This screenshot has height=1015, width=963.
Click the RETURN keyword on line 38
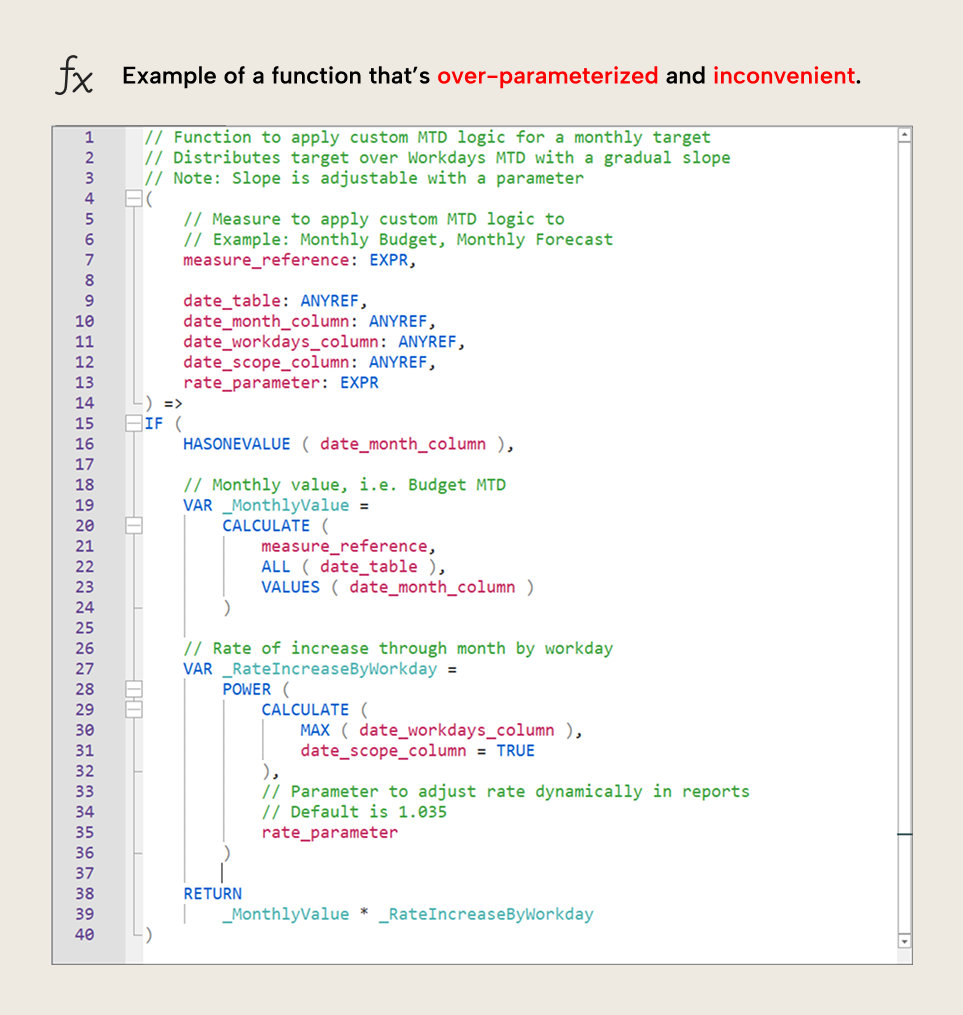(213, 893)
